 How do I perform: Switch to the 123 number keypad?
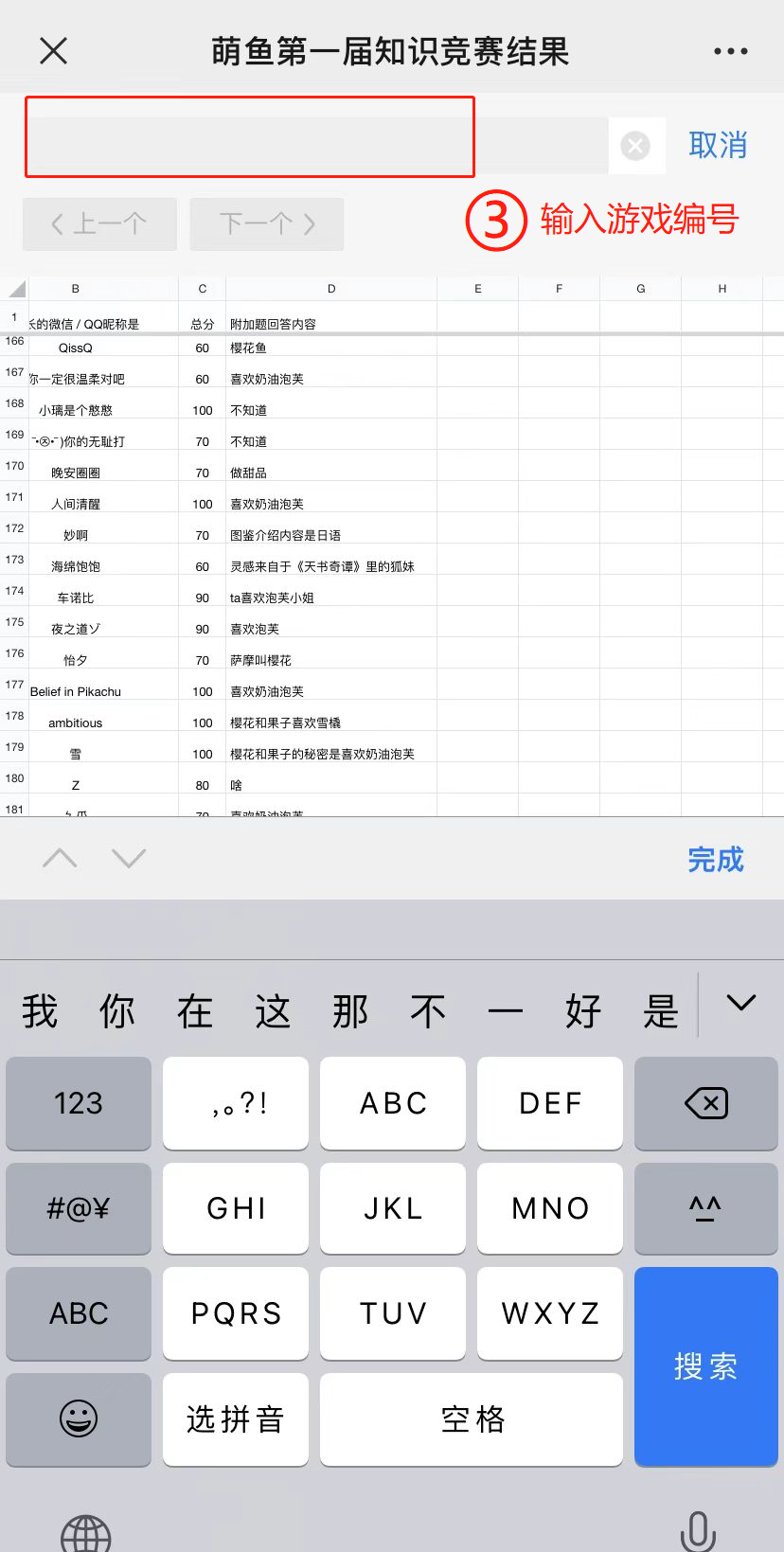(x=79, y=1103)
